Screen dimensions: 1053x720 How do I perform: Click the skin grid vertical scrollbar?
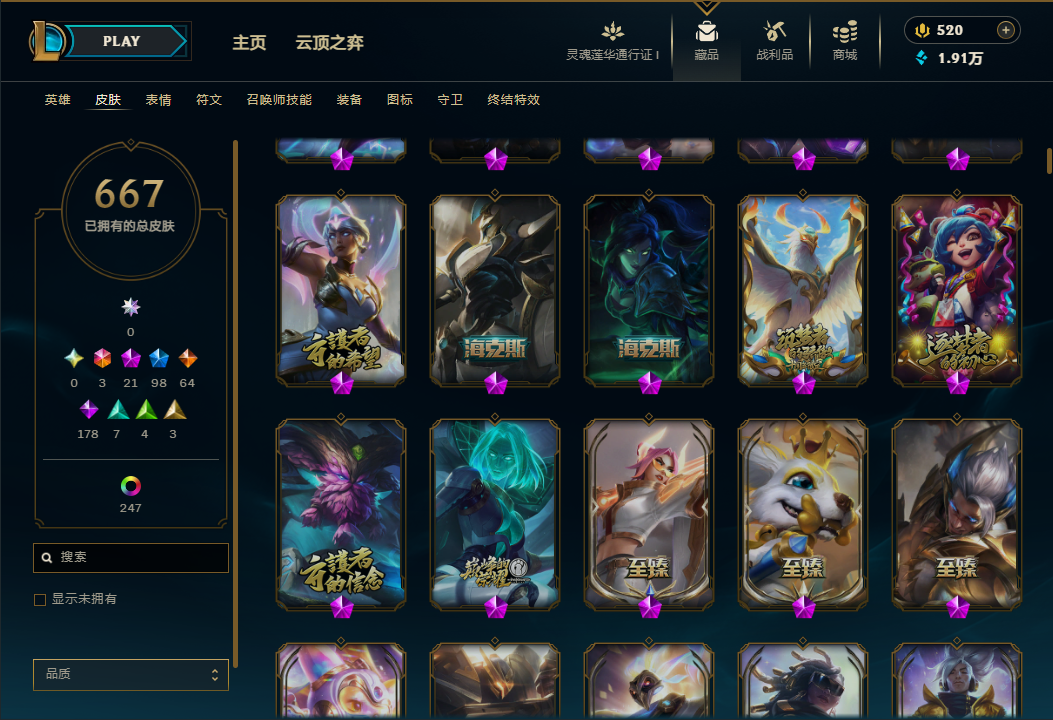pos(1049,161)
